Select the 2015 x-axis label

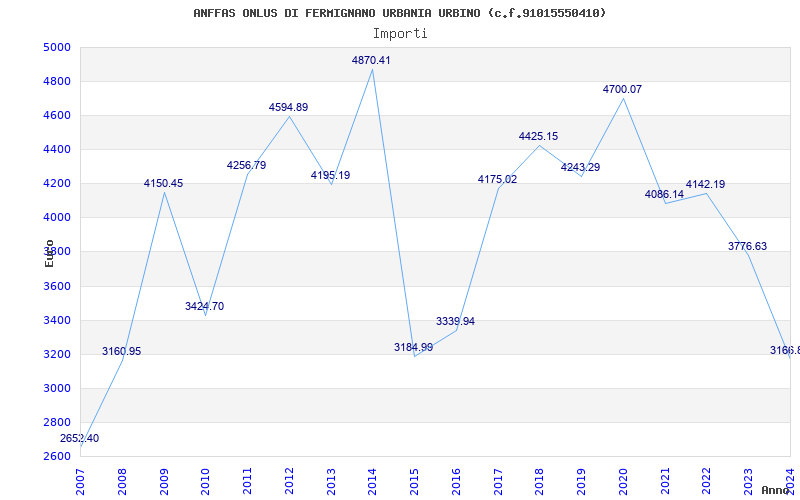pyautogui.click(x=414, y=482)
